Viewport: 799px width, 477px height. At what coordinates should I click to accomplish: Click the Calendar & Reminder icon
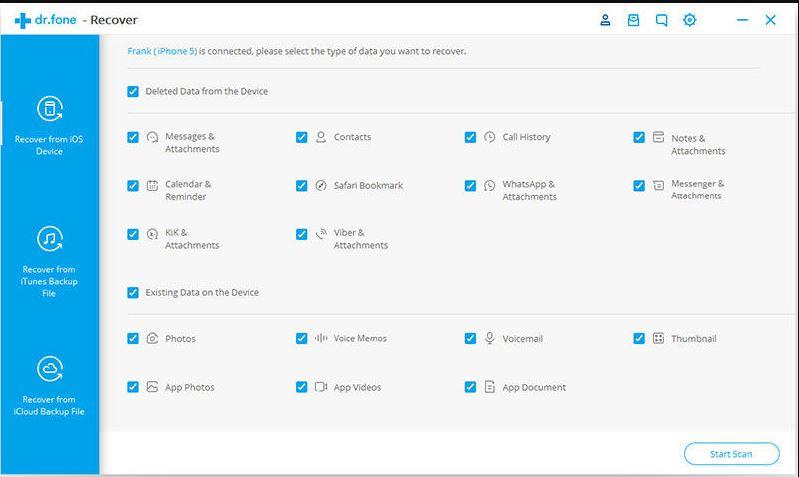[x=152, y=186]
